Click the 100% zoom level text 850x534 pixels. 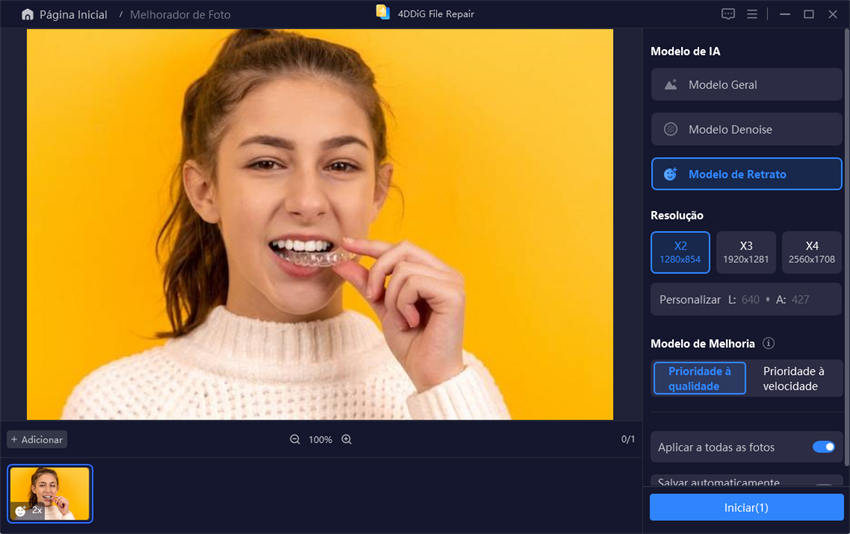click(320, 440)
